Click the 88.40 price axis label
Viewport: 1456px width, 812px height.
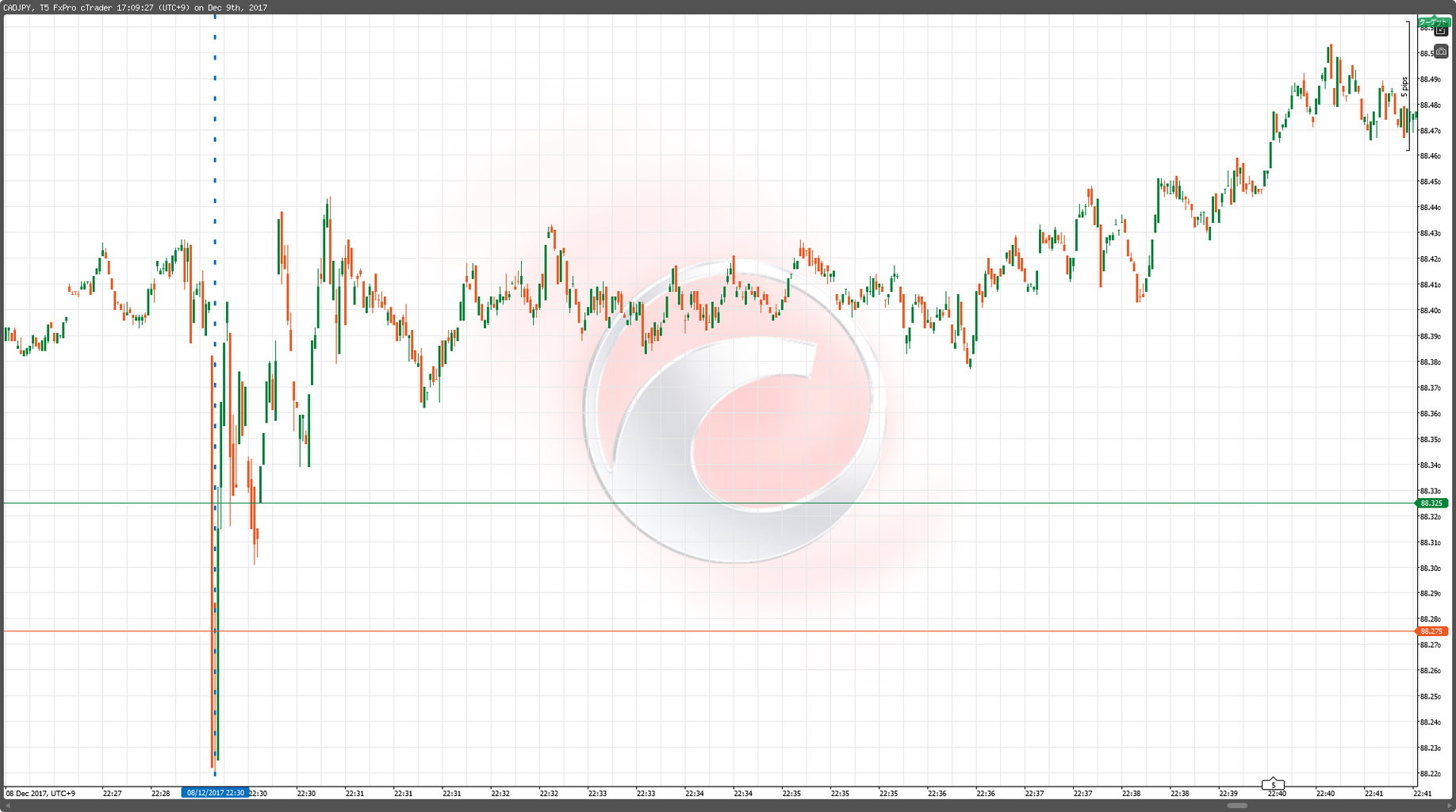coord(1430,311)
